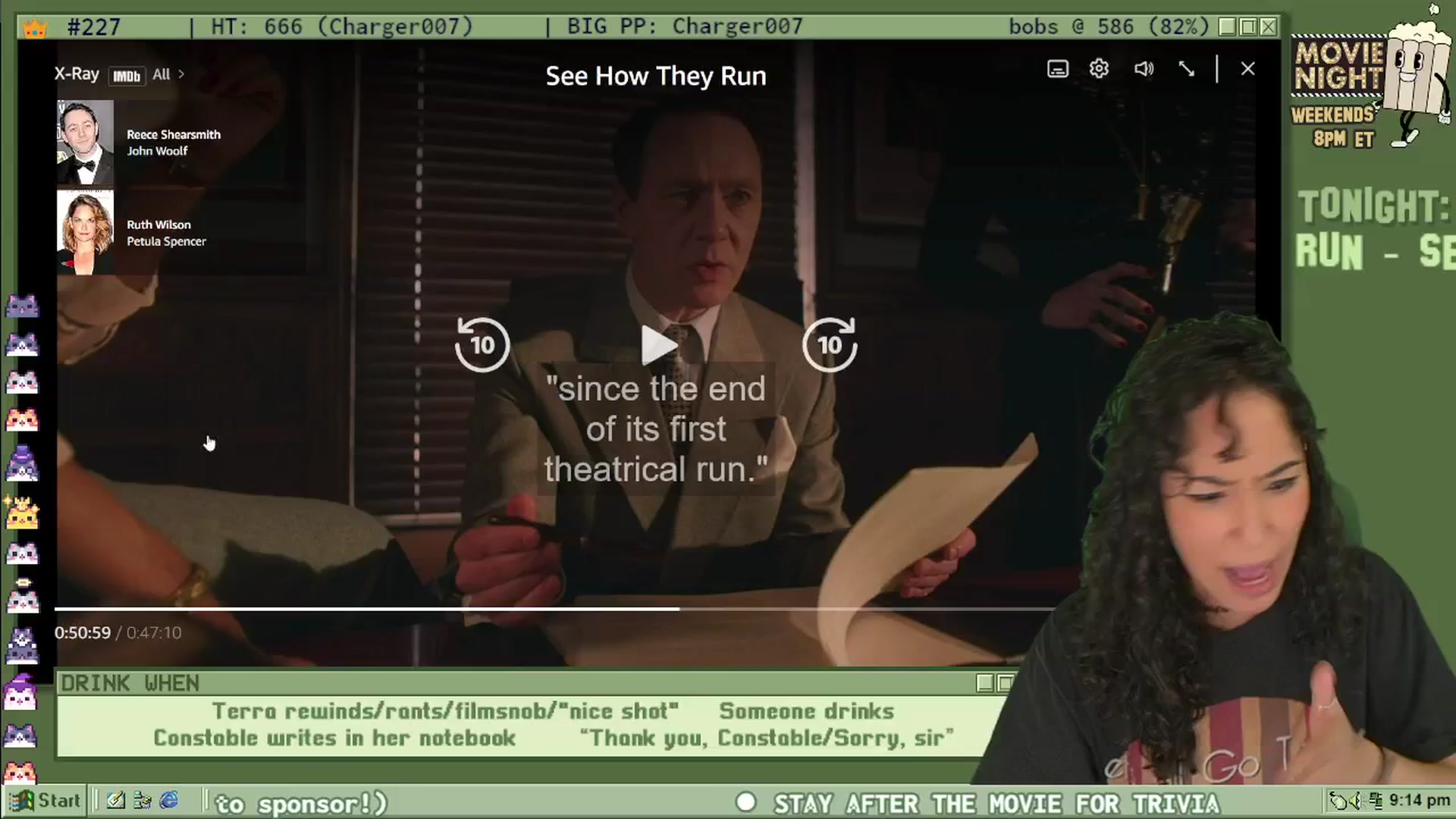Viewport: 1456px width, 819px height.
Task: Toggle fullscreen with the diagonal arrows icon
Action: tap(1187, 69)
